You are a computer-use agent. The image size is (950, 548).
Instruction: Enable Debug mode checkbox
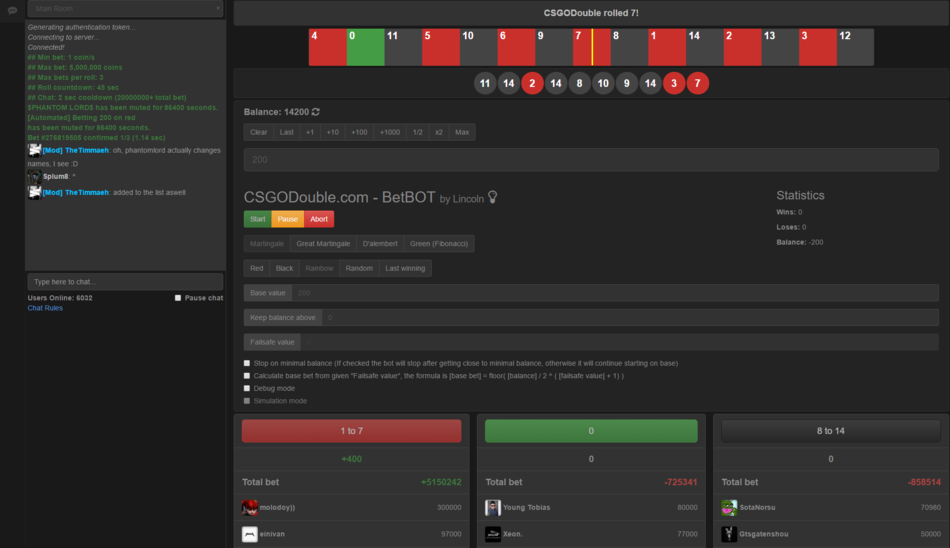(247, 388)
